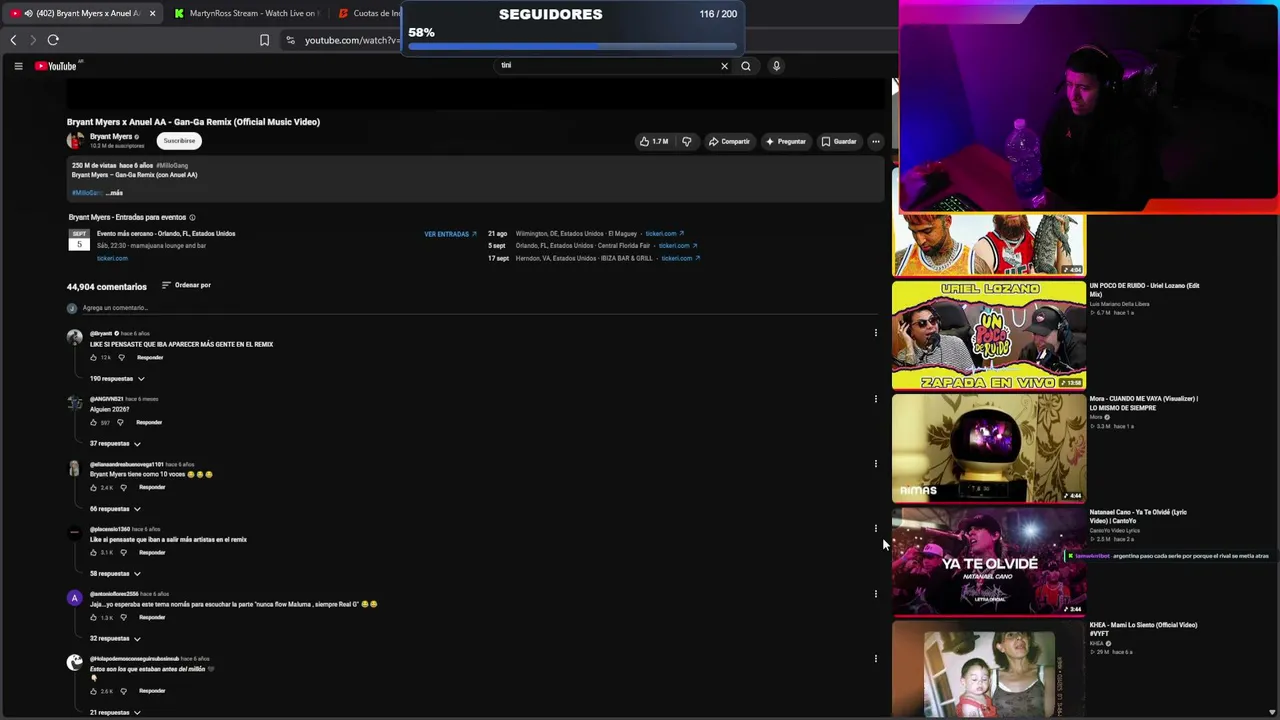Open options menu for '10 voces' comment
Viewport: 1280px width, 720px height.
[876, 464]
